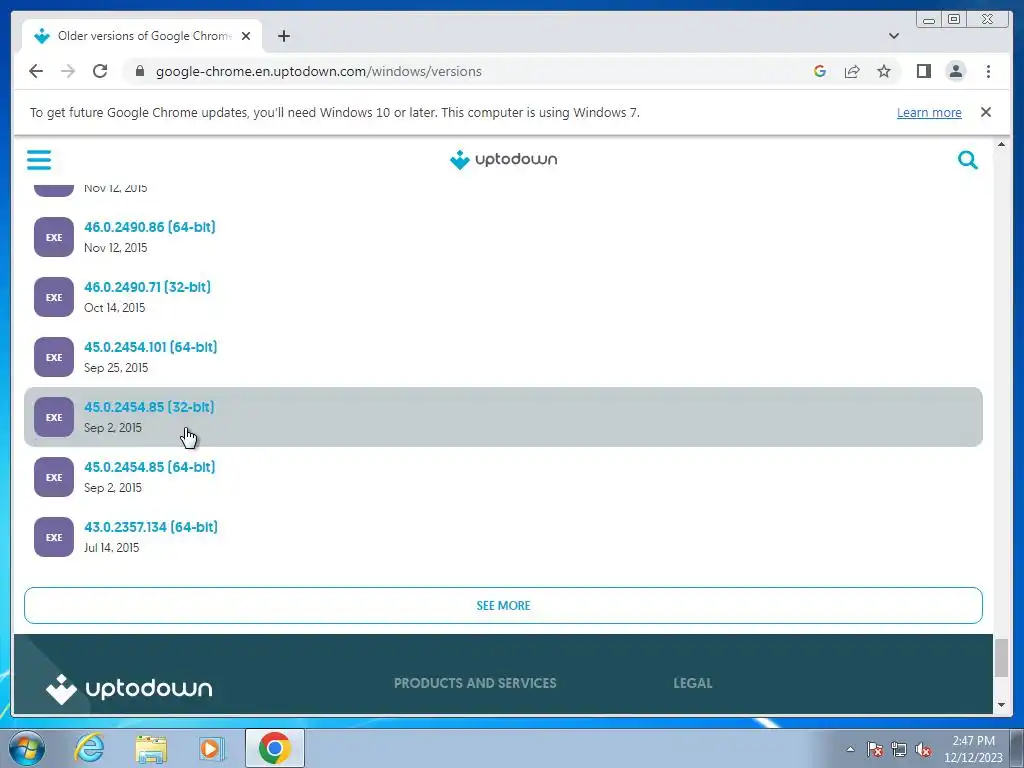Click the LEGAL footer heading
The image size is (1024, 768).
[x=693, y=683]
